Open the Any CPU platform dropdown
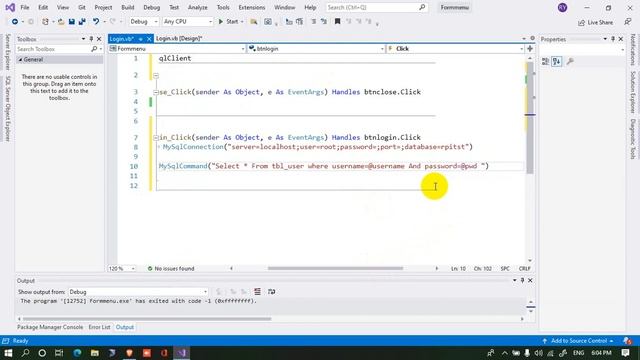 (187, 22)
